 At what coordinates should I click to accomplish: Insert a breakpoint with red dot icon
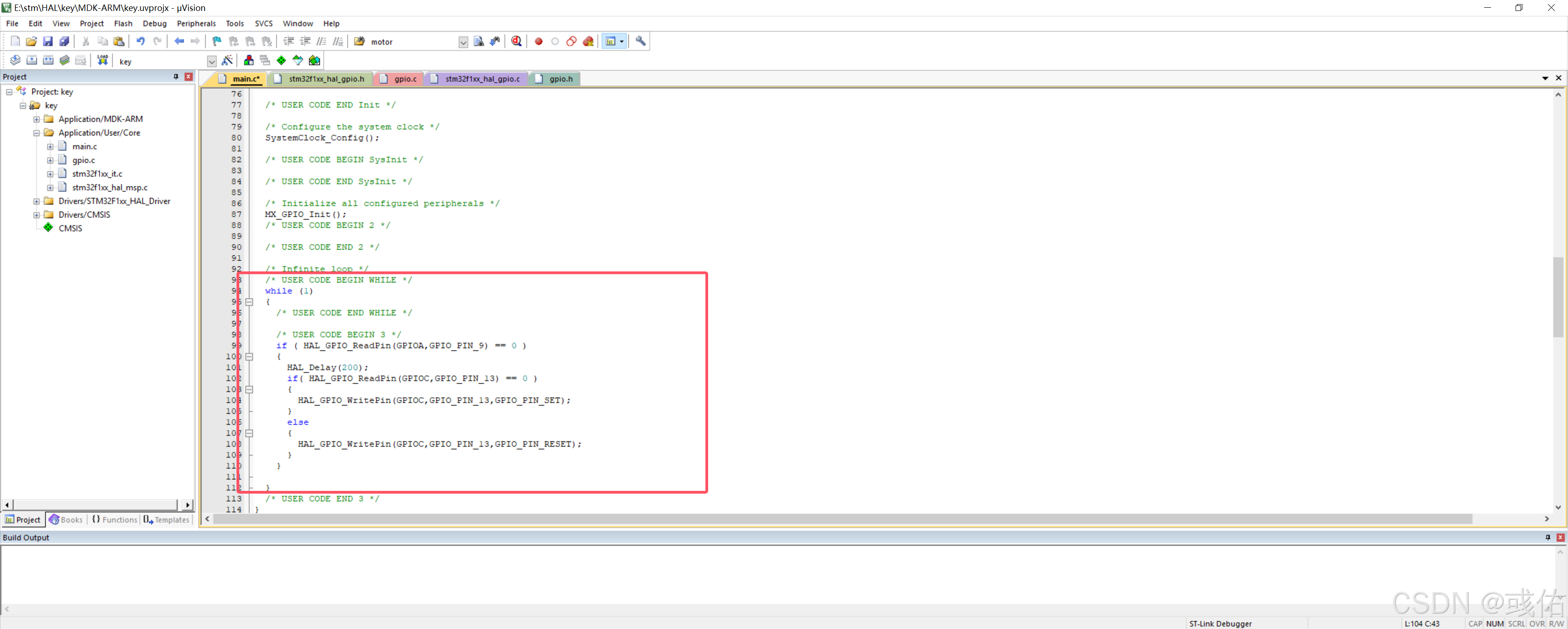539,41
